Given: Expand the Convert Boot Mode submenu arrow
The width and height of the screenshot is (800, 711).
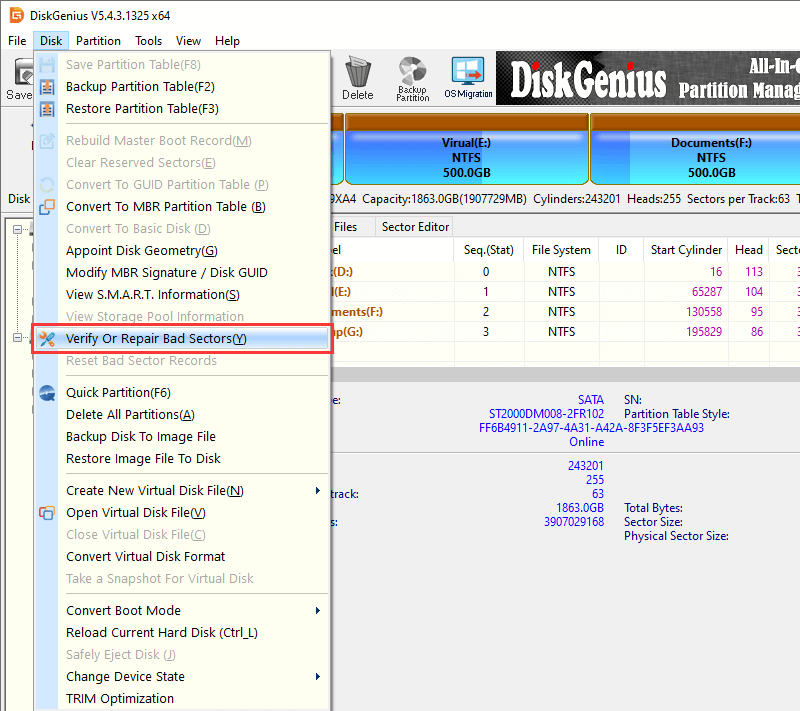Looking at the screenshot, I should tap(318, 611).
